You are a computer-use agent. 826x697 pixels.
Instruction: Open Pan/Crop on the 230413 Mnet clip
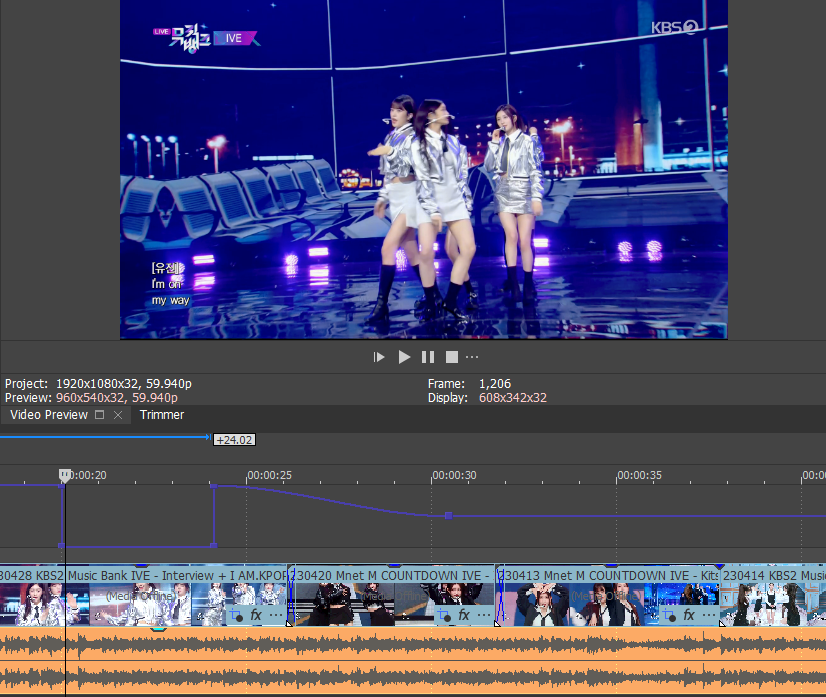point(669,615)
